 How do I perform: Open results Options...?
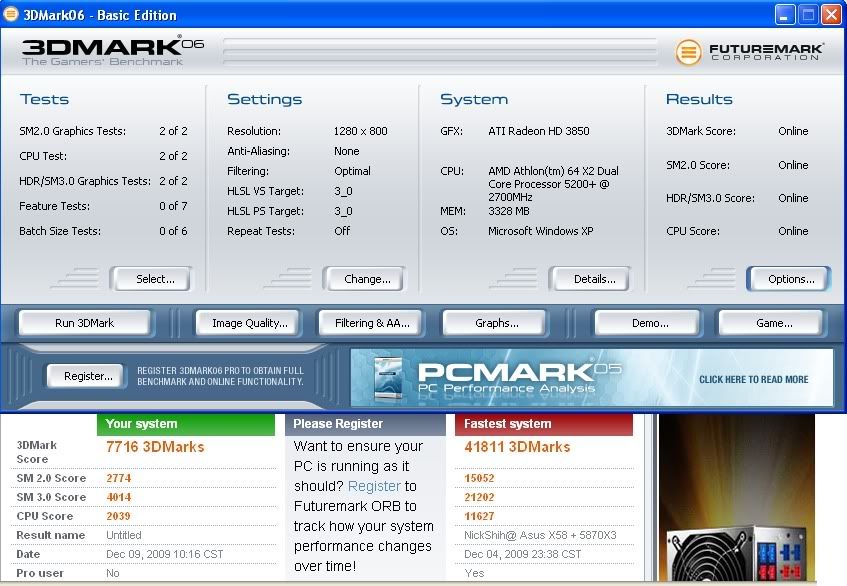(788, 279)
